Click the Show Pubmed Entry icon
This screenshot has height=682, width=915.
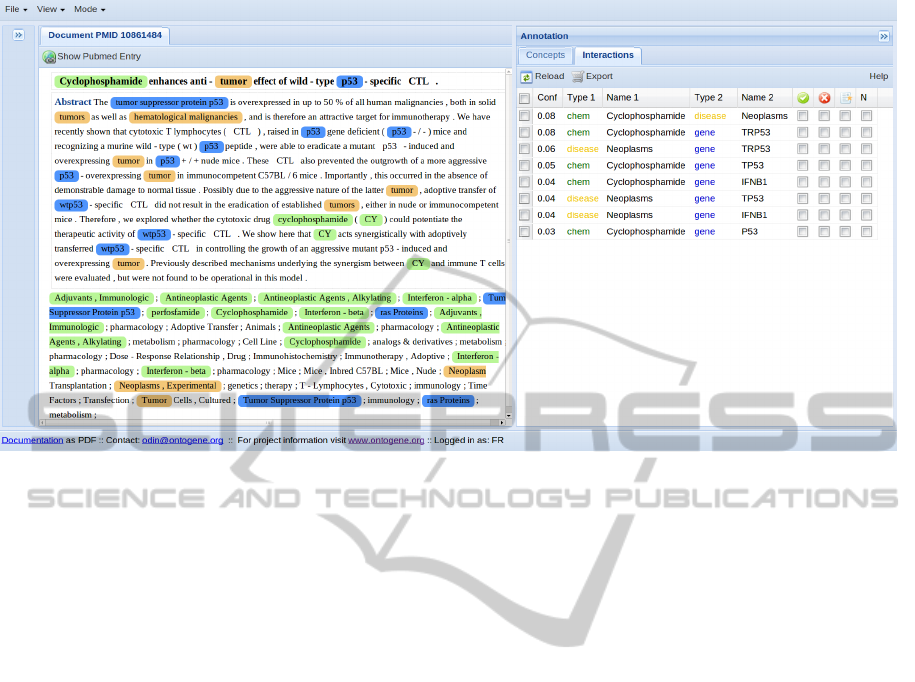click(x=49, y=57)
